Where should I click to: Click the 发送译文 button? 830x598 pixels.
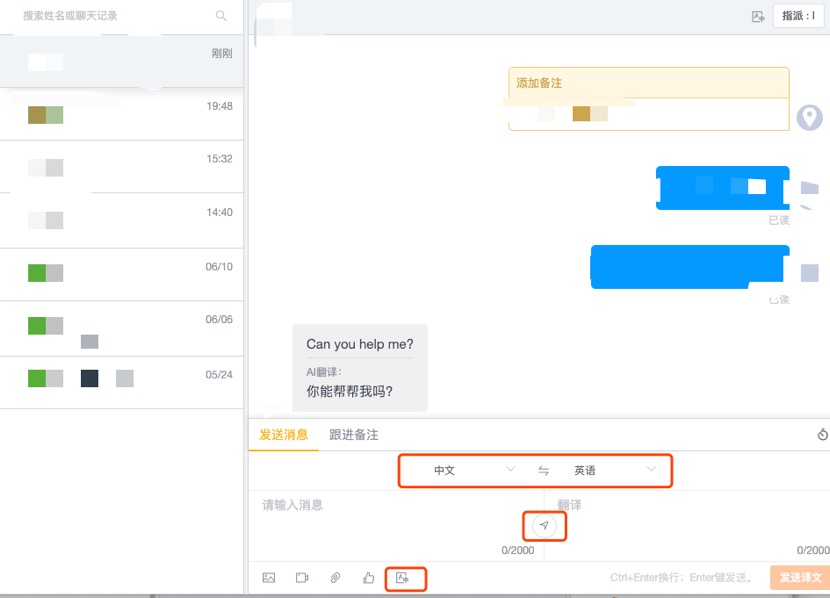(800, 577)
